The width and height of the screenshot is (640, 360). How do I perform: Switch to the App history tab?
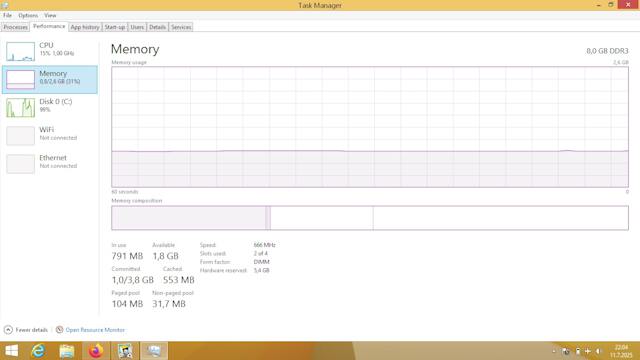click(x=85, y=27)
